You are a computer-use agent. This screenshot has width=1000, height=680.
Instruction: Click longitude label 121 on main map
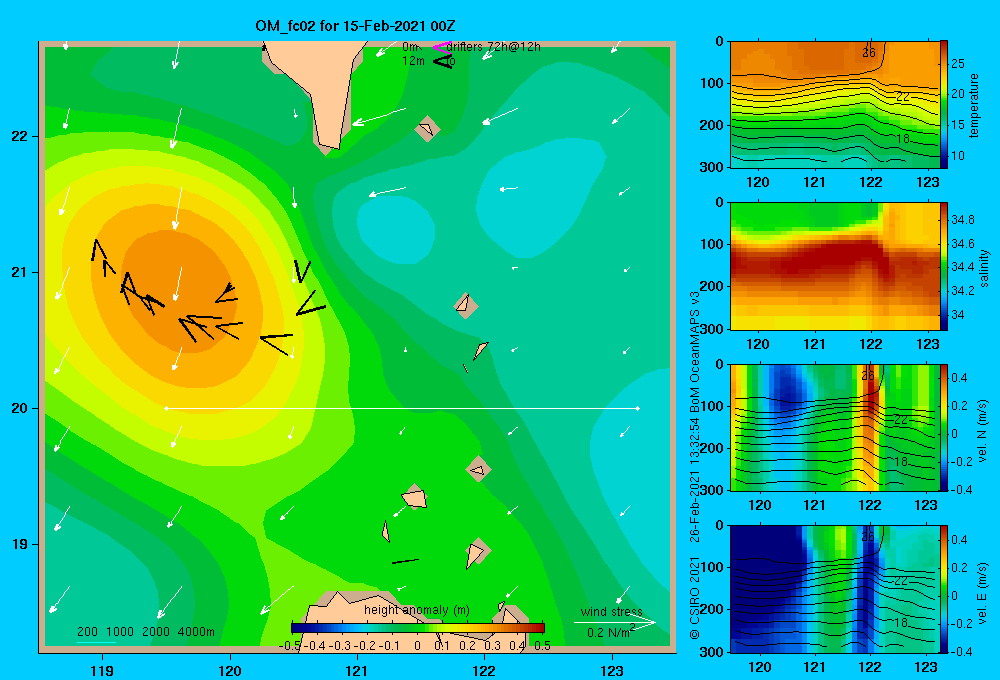point(357,670)
